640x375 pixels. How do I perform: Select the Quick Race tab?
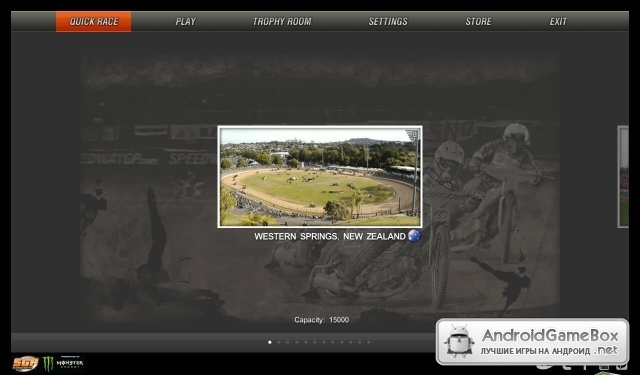coord(93,22)
